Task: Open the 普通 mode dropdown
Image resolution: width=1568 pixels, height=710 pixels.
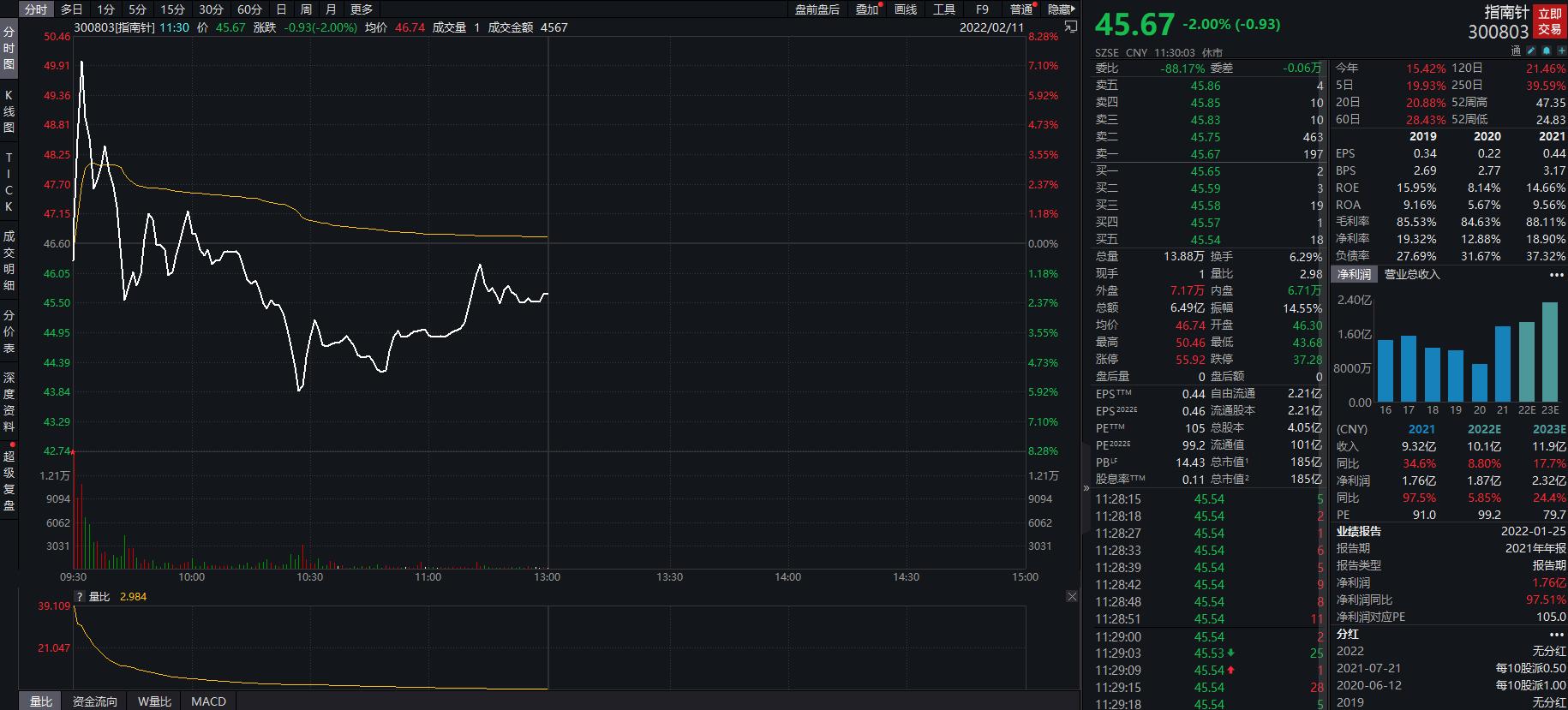Action: coord(1022,9)
